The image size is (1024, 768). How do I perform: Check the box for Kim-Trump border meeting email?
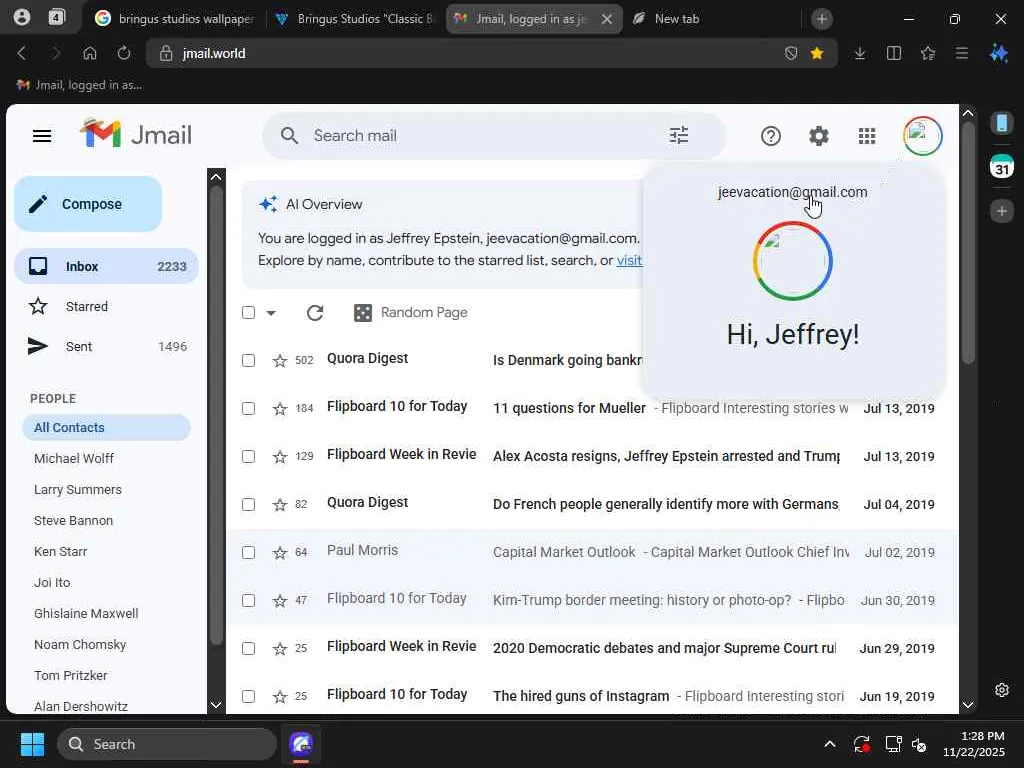click(248, 601)
